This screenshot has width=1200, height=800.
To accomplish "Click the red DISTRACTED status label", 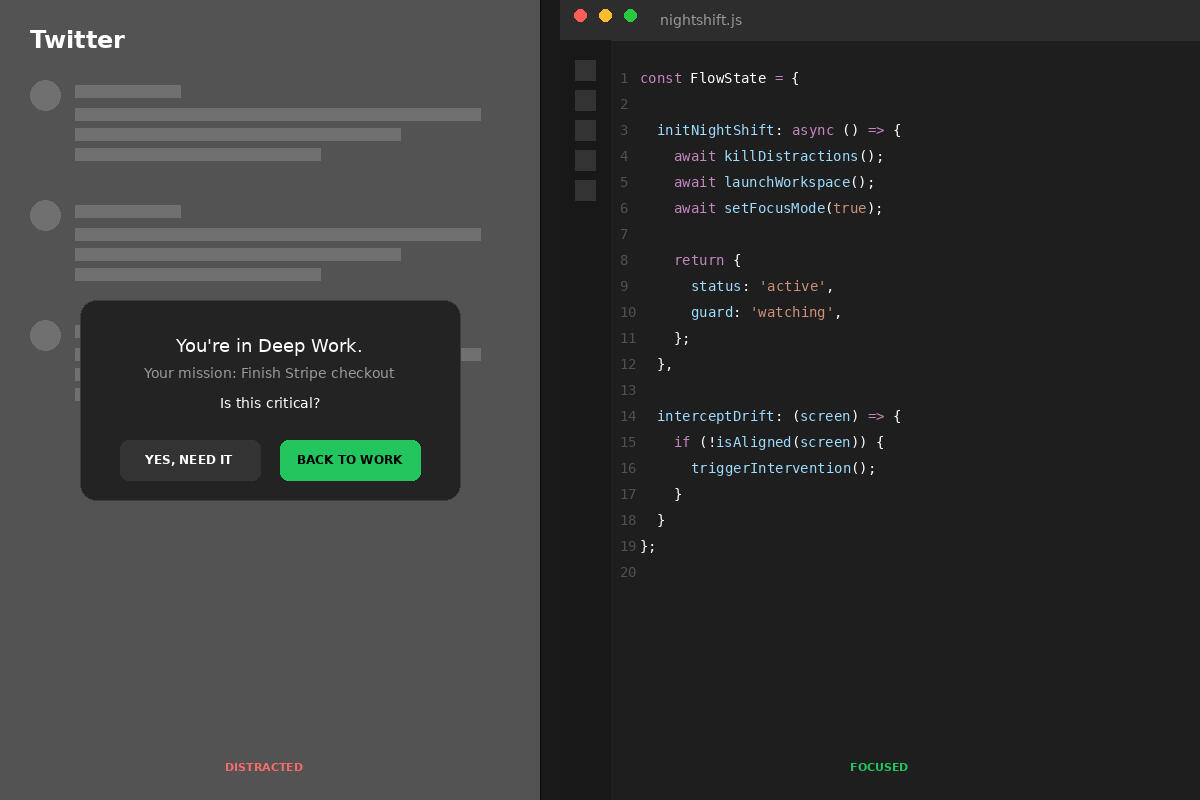I will coord(263,767).
